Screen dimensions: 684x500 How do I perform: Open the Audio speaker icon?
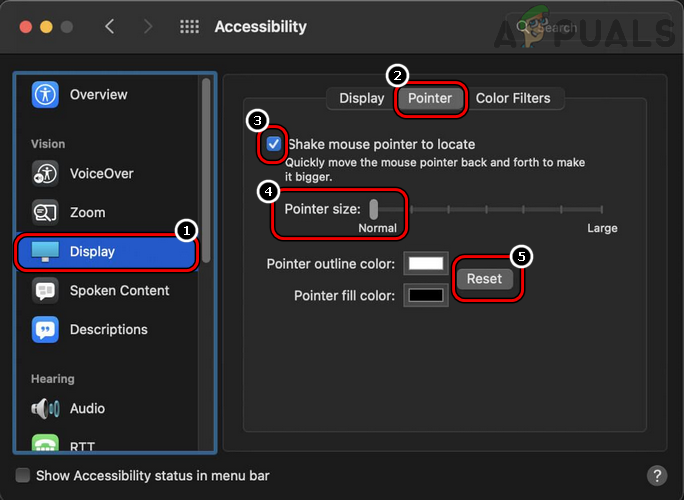(46, 408)
